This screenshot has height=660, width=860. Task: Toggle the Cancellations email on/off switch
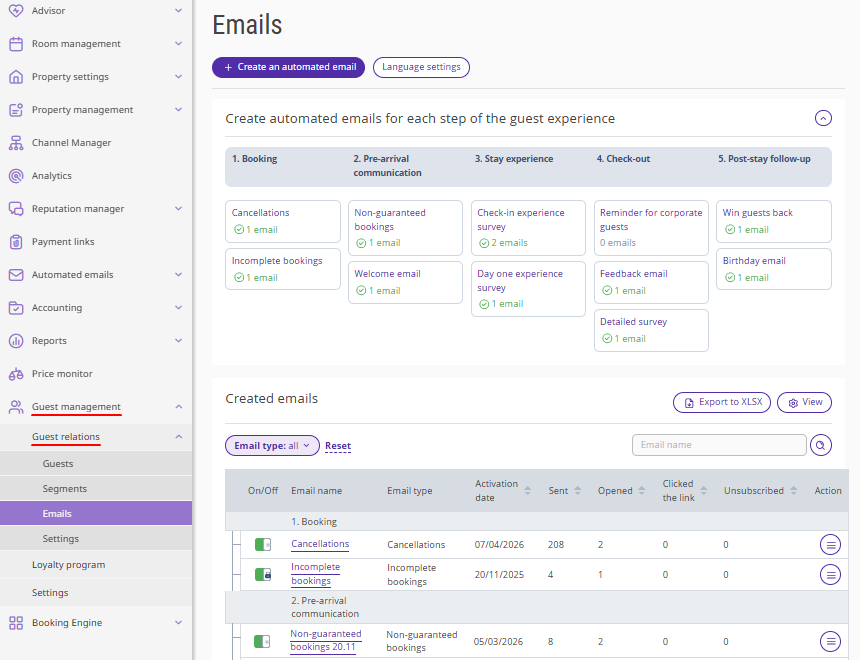coord(263,545)
